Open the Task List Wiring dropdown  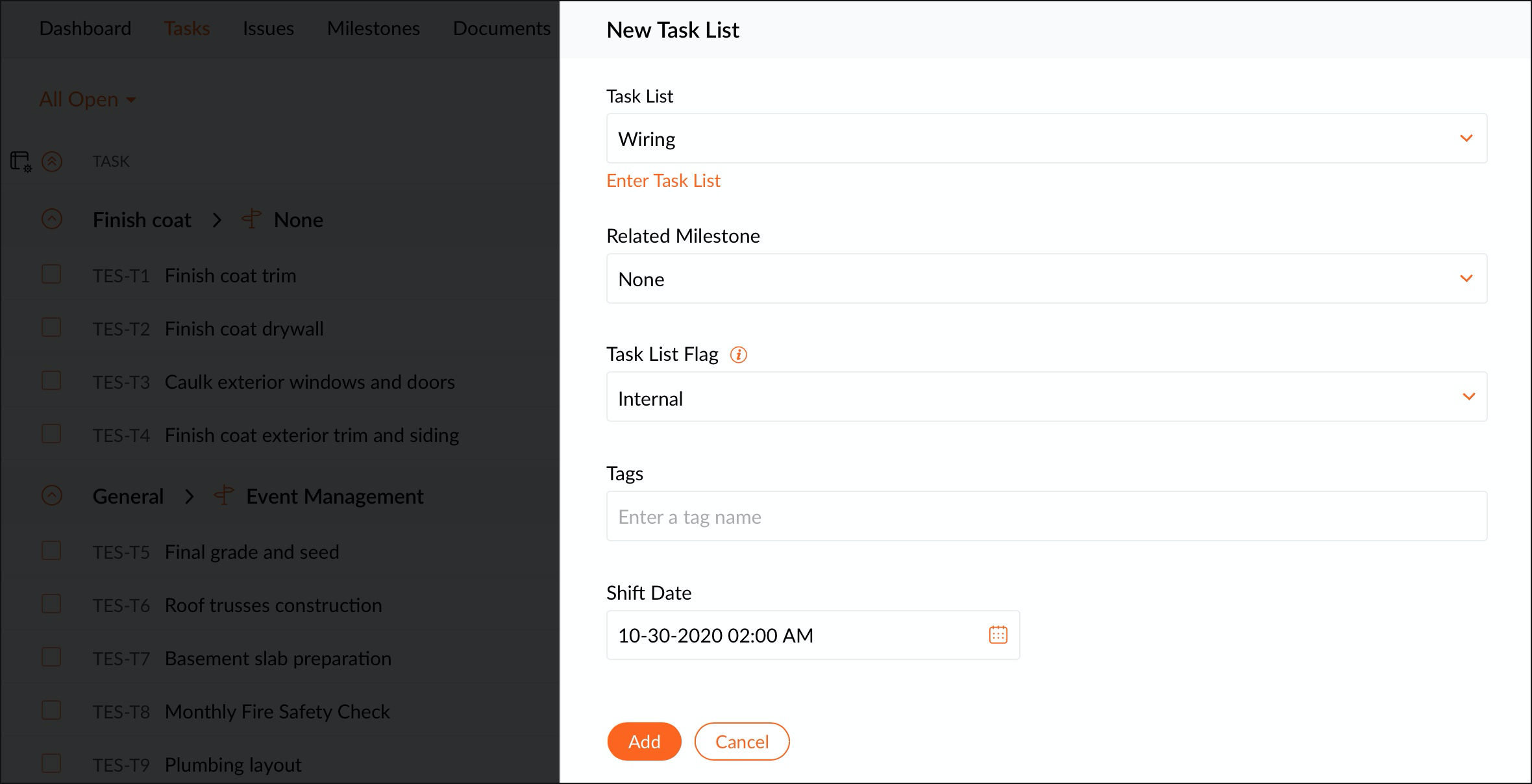coord(1046,139)
